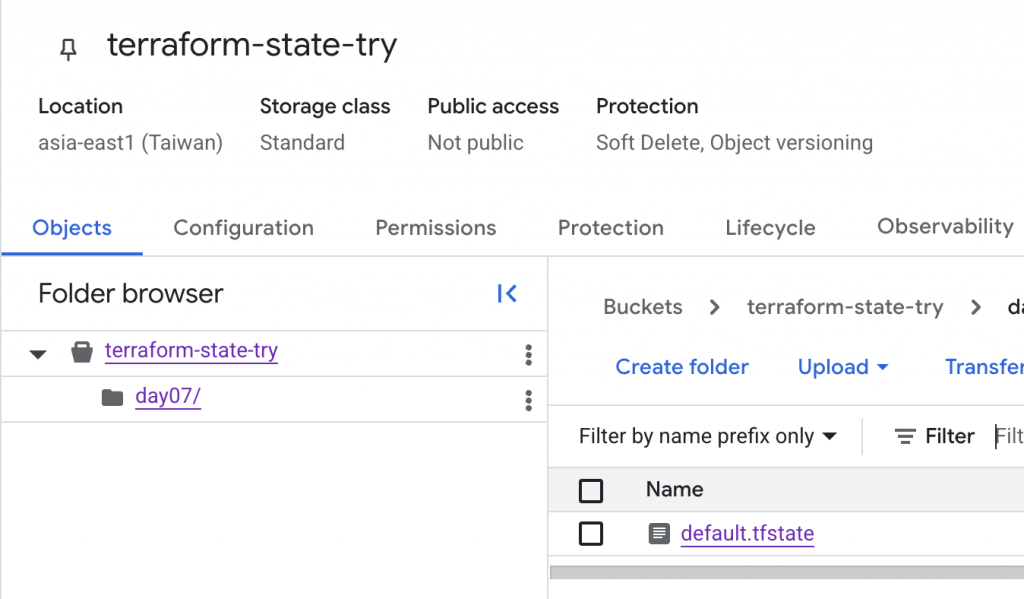Open more options for day07 folder
The image size is (1024, 599).
pos(528,400)
